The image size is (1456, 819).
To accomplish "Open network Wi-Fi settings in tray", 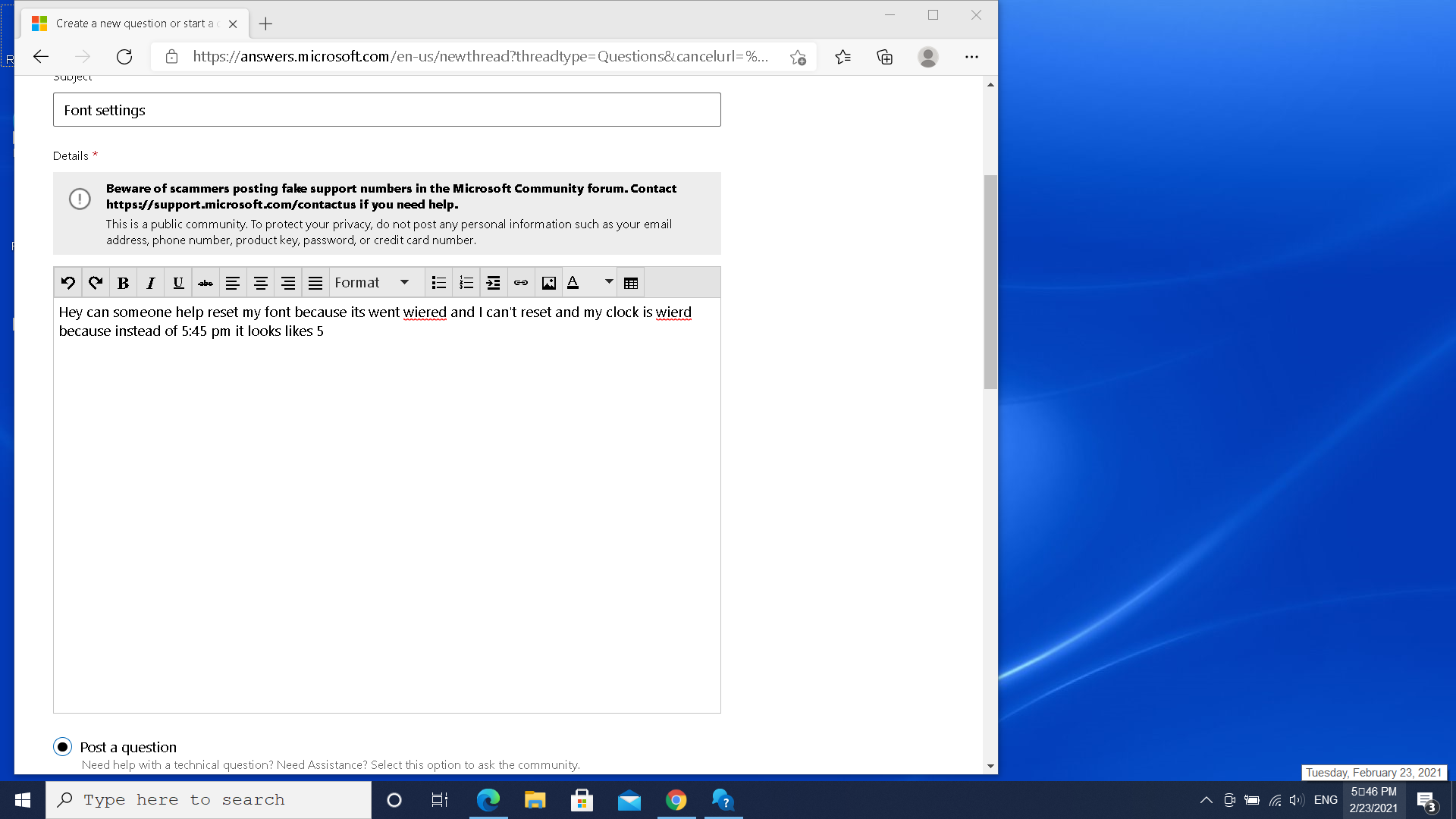I will coord(1276,800).
